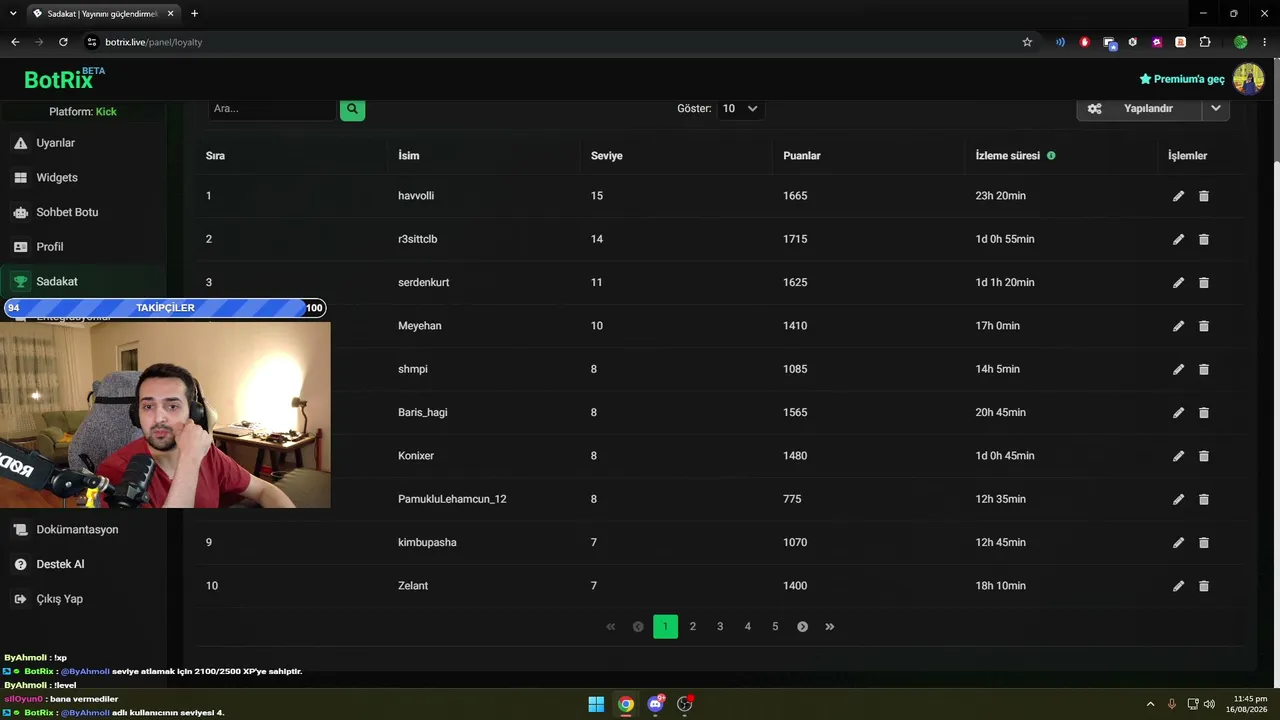
Task: Open Chrome tab search chevron
Action: (x=13, y=14)
